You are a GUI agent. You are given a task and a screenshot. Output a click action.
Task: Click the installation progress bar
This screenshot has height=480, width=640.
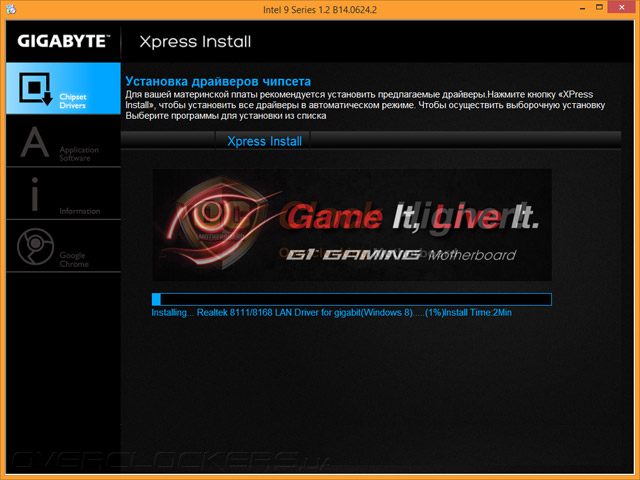351,299
